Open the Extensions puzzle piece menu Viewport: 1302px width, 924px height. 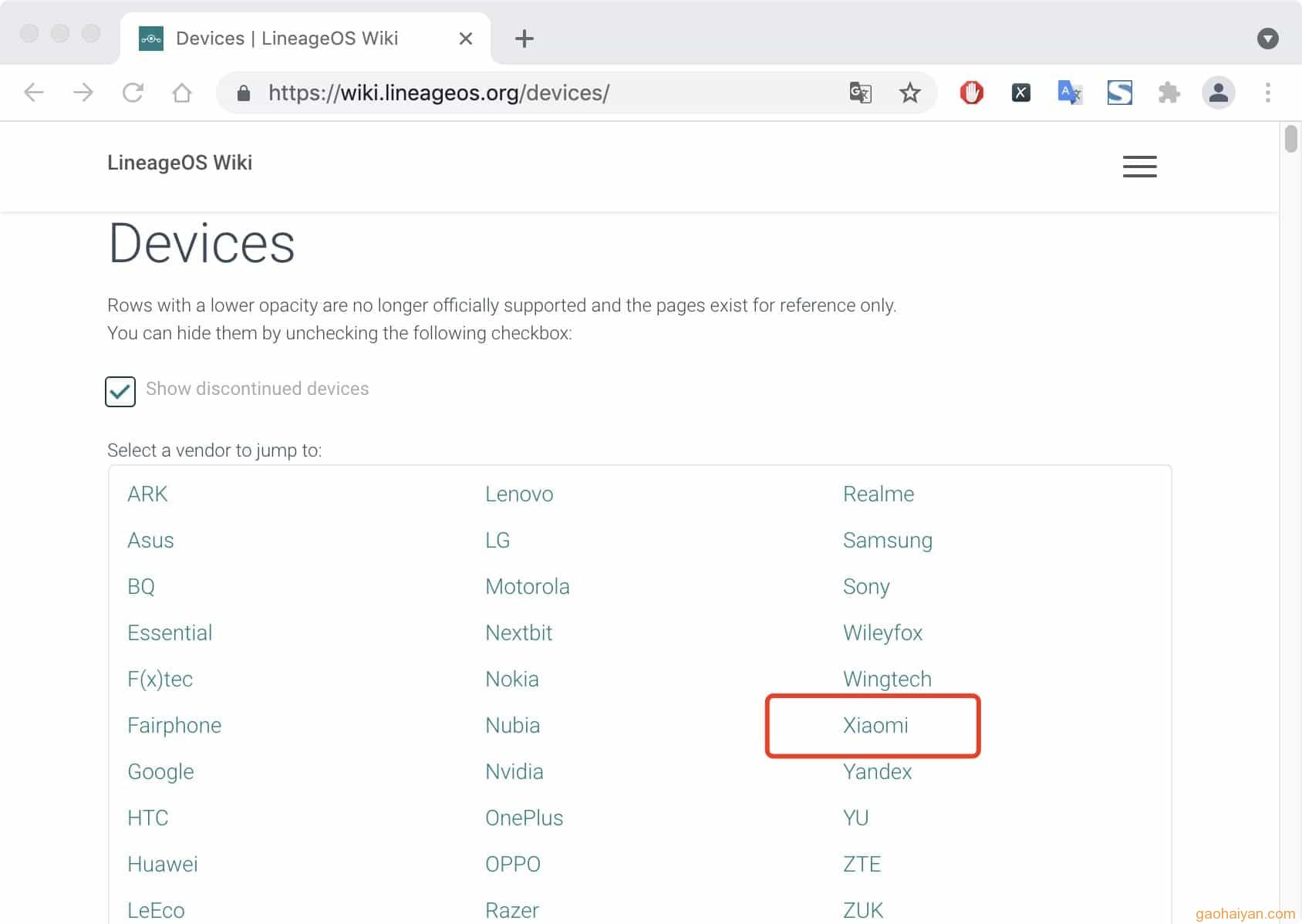tap(1169, 93)
